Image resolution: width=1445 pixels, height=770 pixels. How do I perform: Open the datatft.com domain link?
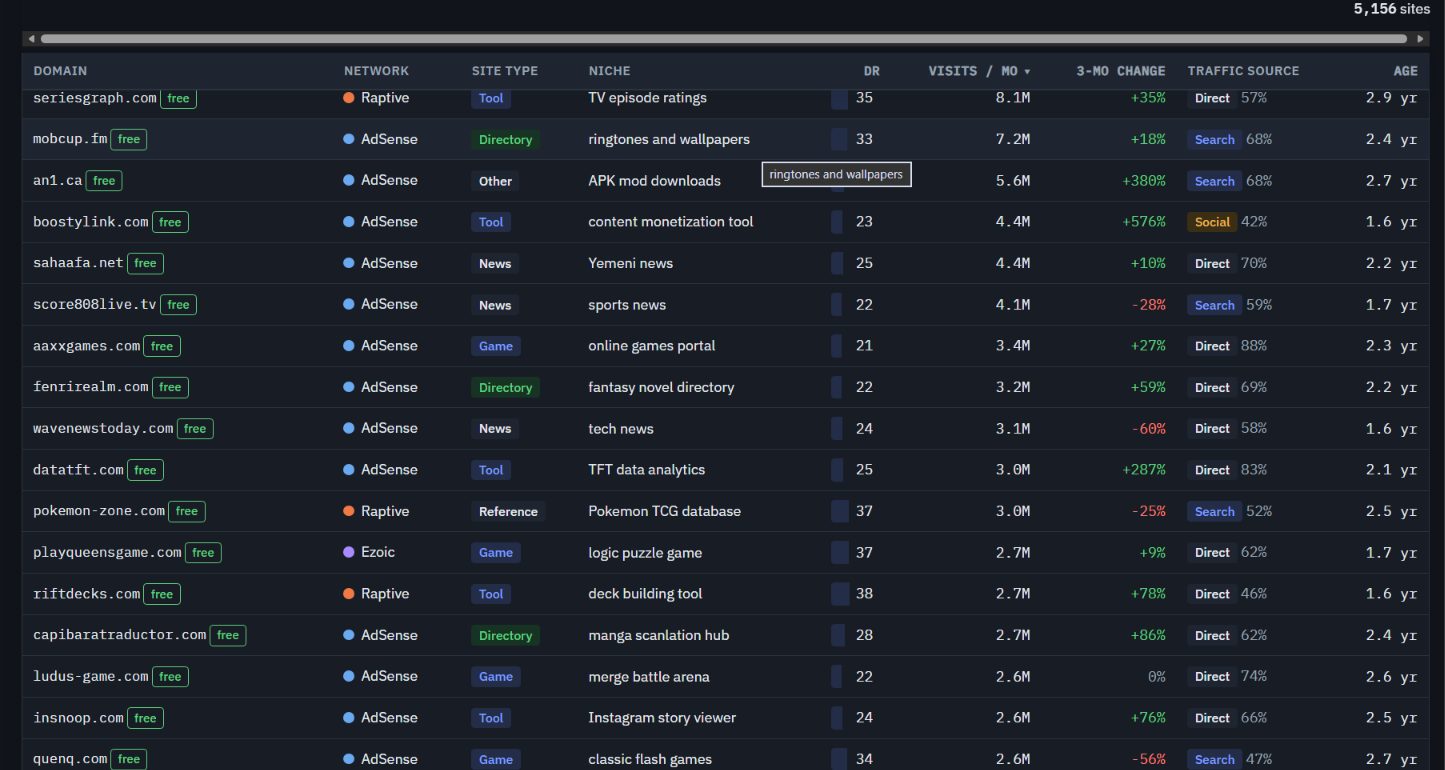78,470
